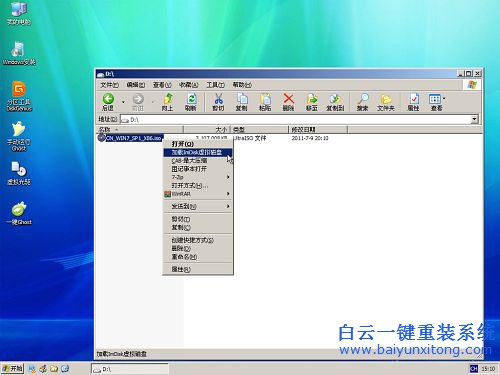Screen dimensions: 500x375
Task: Open 我的电脑 desktop icon
Action: [19, 13]
